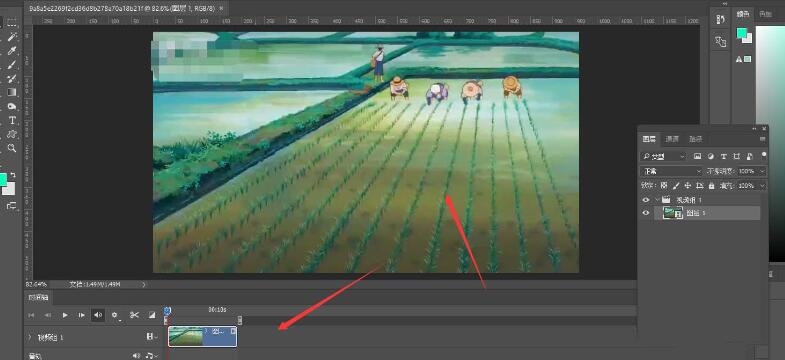This screenshot has height=360, width=785.
Task: Go to first frame of timeline
Action: coord(32,315)
